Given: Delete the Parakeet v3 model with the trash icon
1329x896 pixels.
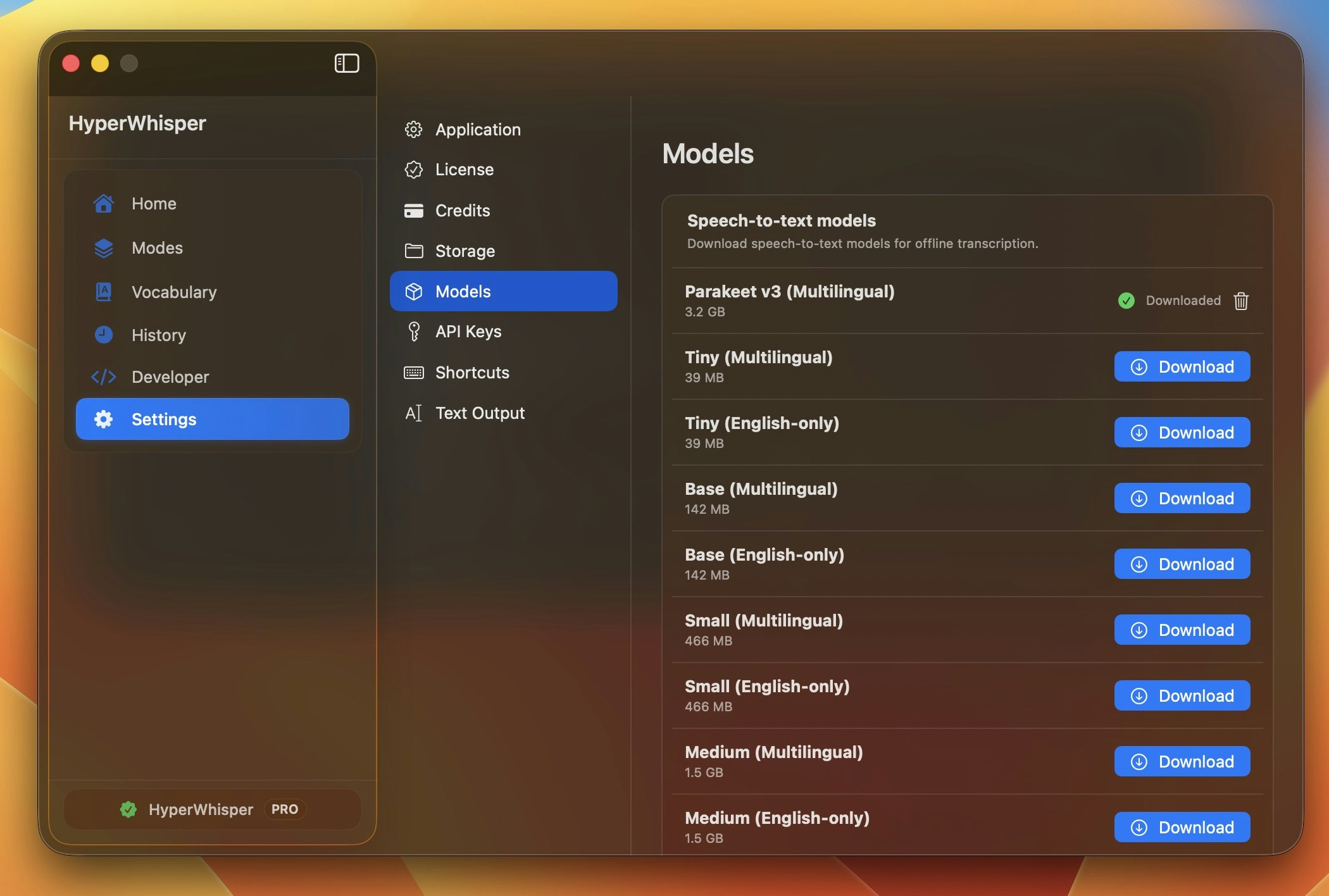Looking at the screenshot, I should pyautogui.click(x=1240, y=301).
